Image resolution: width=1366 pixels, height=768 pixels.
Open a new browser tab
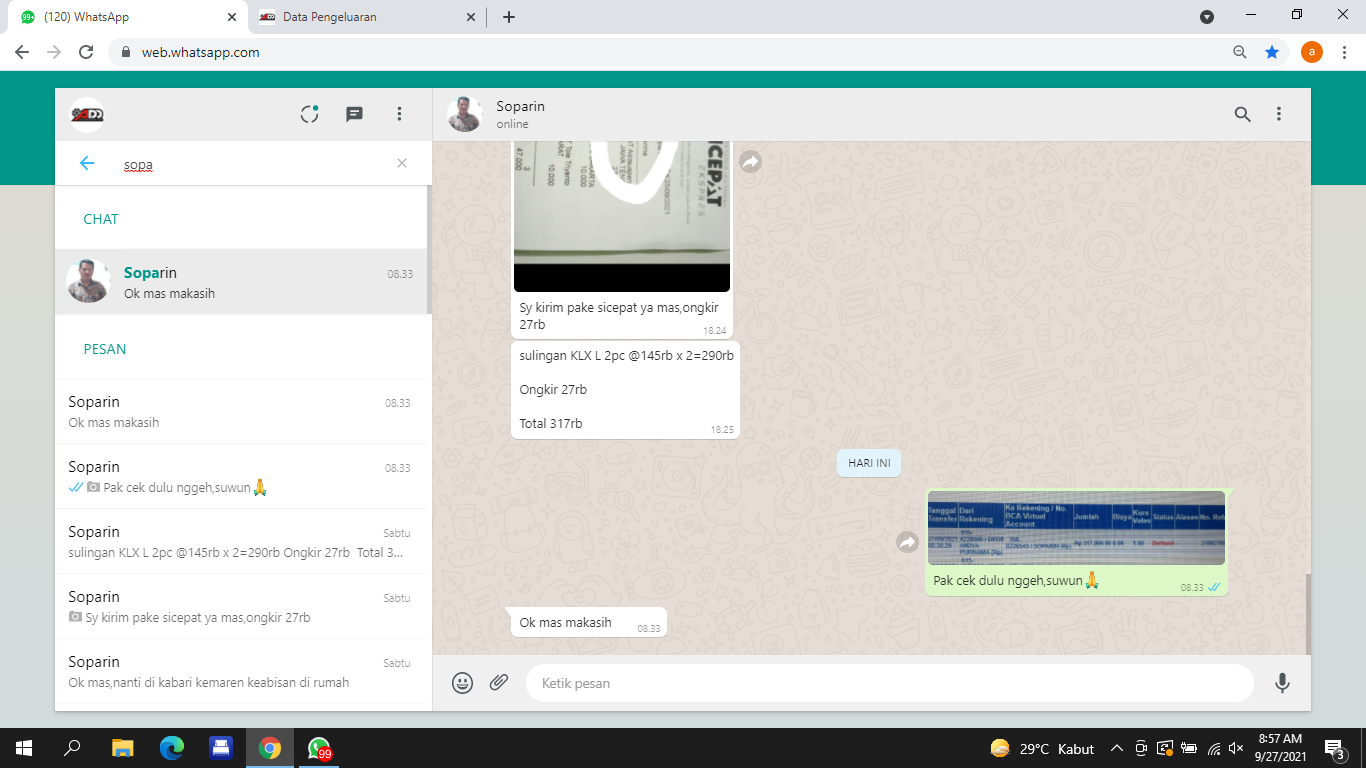point(509,17)
